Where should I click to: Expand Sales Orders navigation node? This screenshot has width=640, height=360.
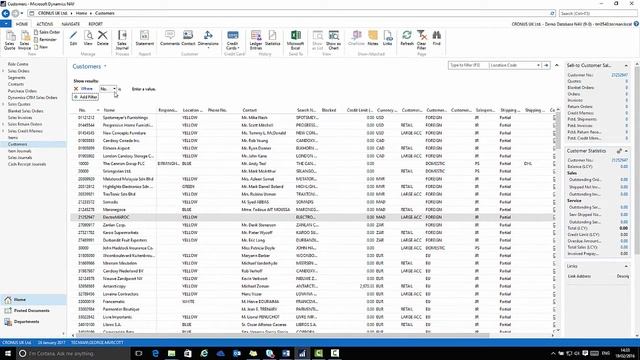(x=3, y=71)
